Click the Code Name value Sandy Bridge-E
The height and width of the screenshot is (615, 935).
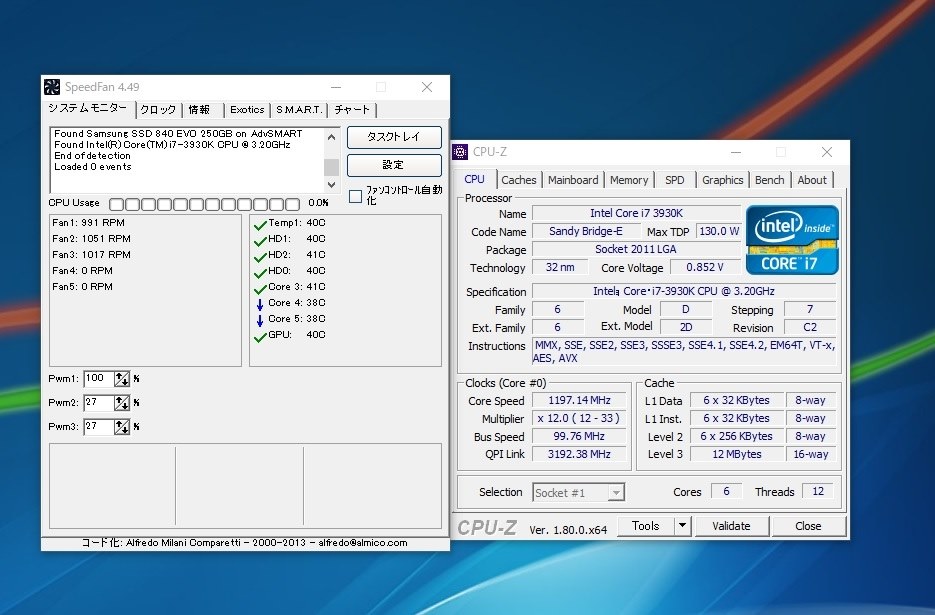pyautogui.click(x=586, y=231)
